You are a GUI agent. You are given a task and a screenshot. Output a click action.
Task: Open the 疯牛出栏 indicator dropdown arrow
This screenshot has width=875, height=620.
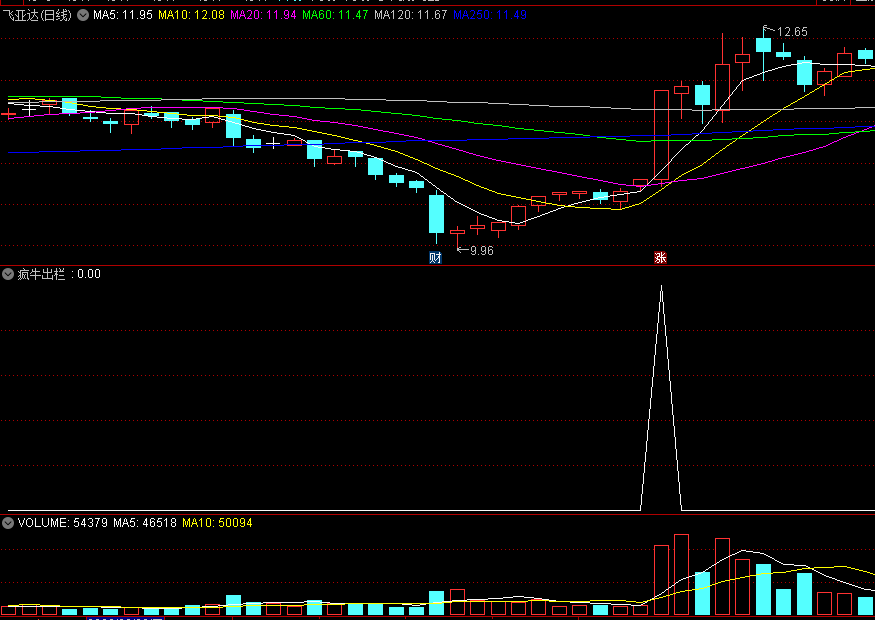point(8,274)
